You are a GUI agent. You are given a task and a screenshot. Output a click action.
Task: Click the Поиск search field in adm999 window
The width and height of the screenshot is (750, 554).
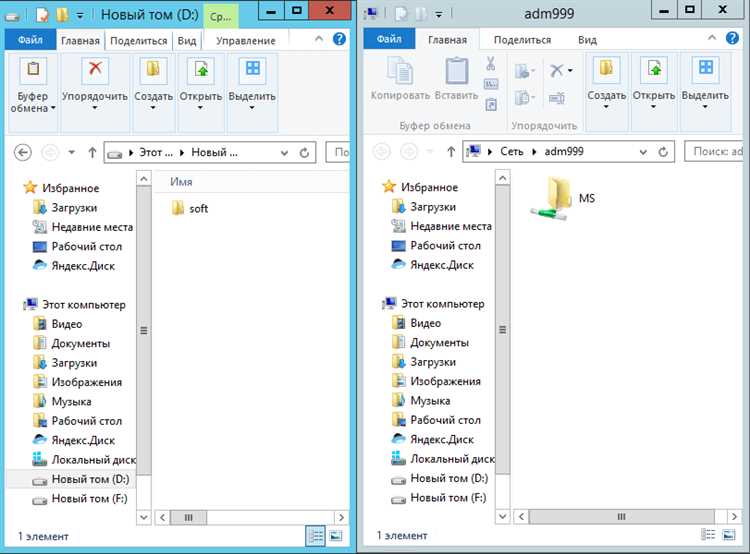(714, 151)
